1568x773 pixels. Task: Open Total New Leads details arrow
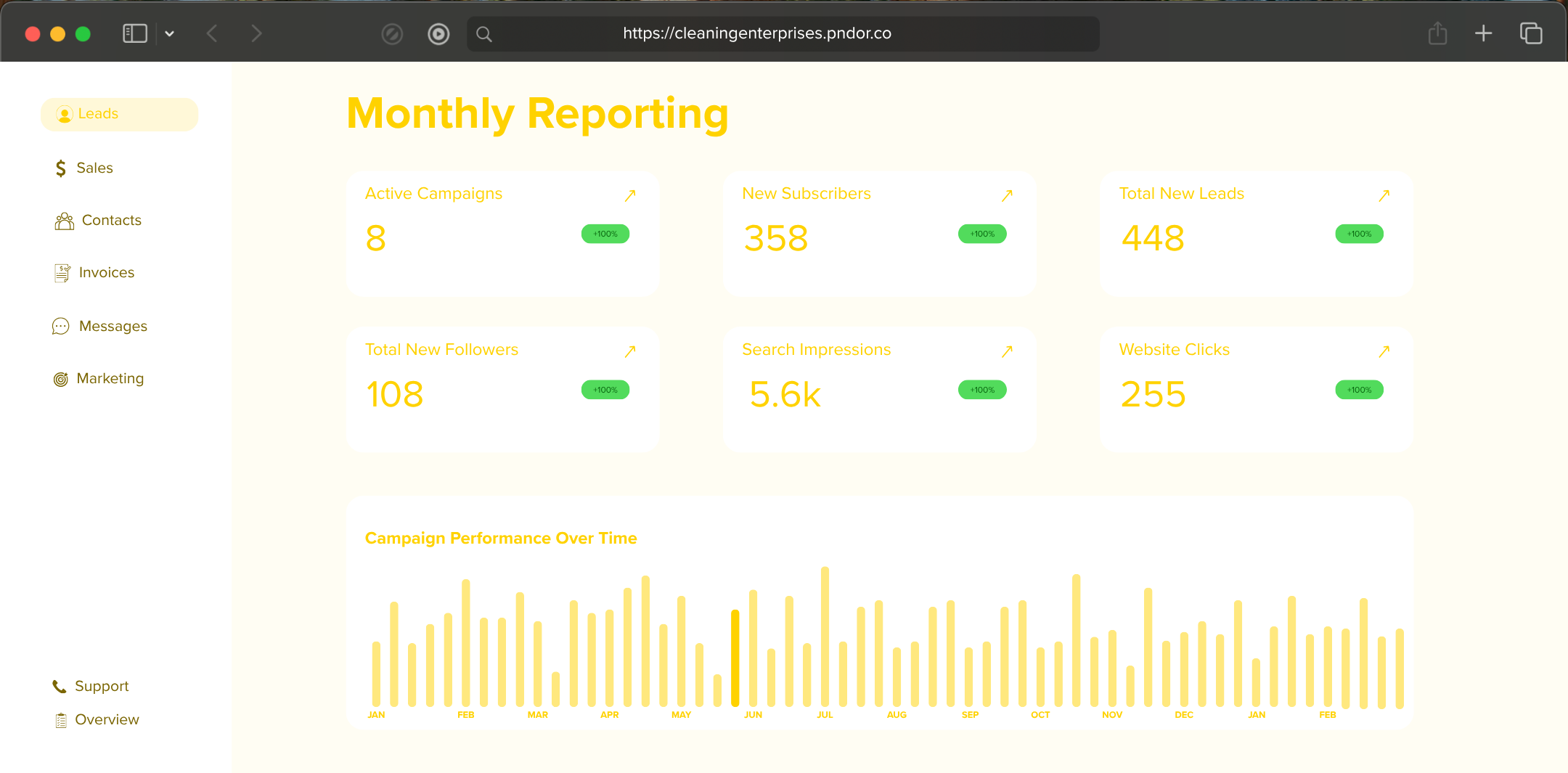click(x=1384, y=195)
